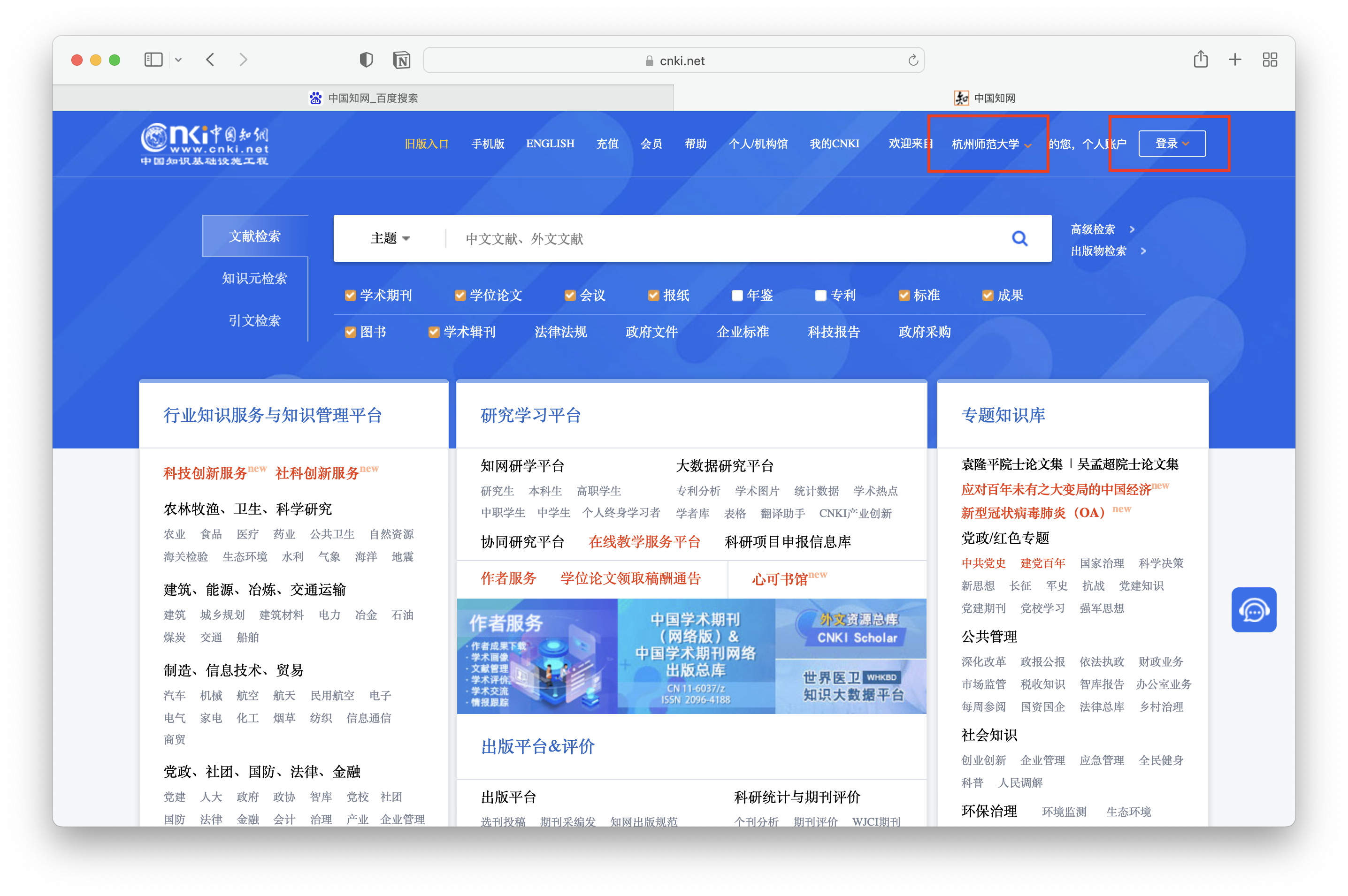Open the CNKI Scholar banner
The image size is (1348, 896).
tap(850, 628)
